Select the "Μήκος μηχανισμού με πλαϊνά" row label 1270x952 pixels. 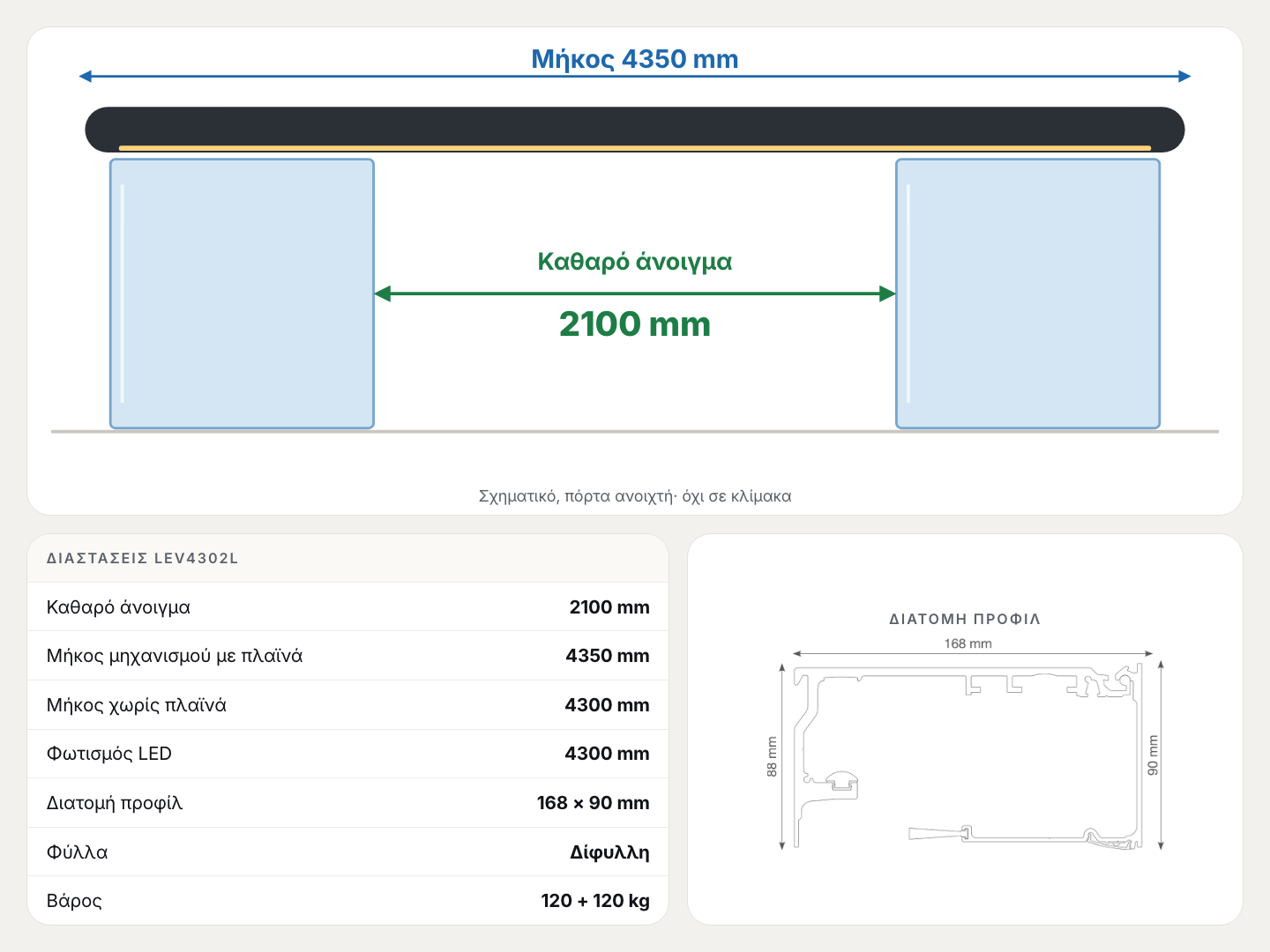175,656
